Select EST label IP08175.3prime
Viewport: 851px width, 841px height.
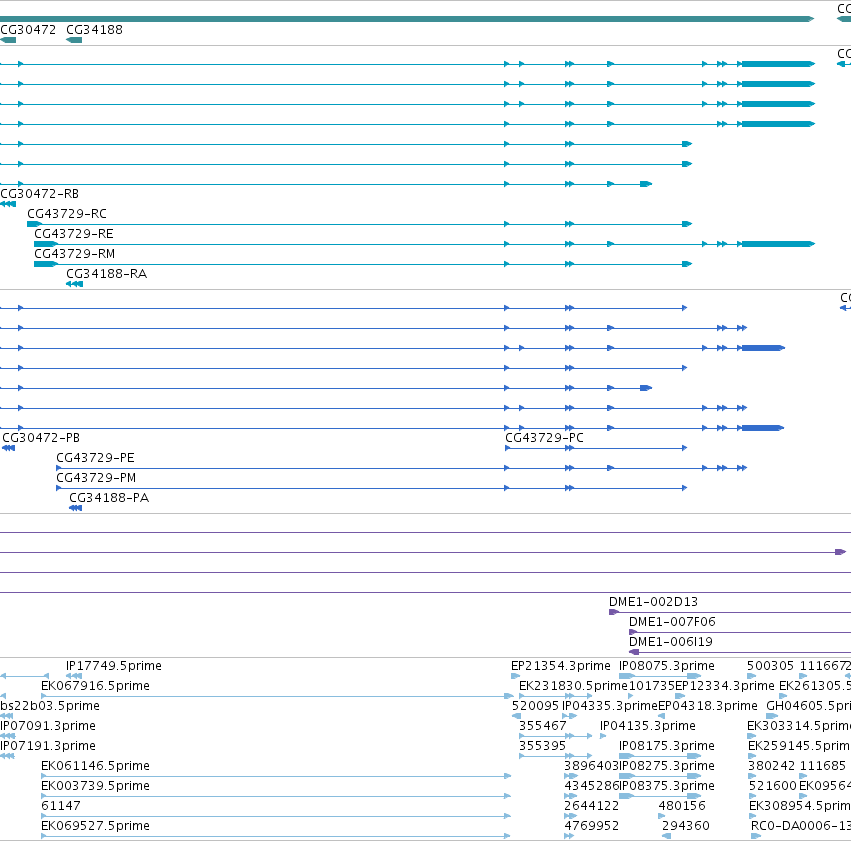[667, 746]
